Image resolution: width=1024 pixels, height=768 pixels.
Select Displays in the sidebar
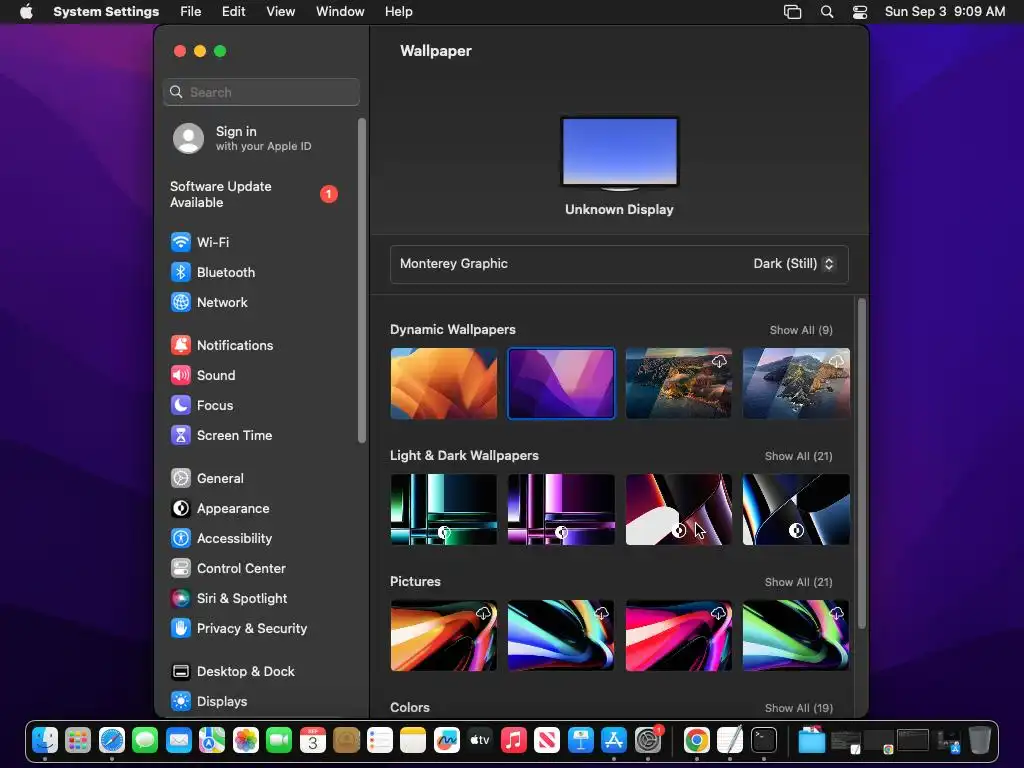[x=208, y=702]
